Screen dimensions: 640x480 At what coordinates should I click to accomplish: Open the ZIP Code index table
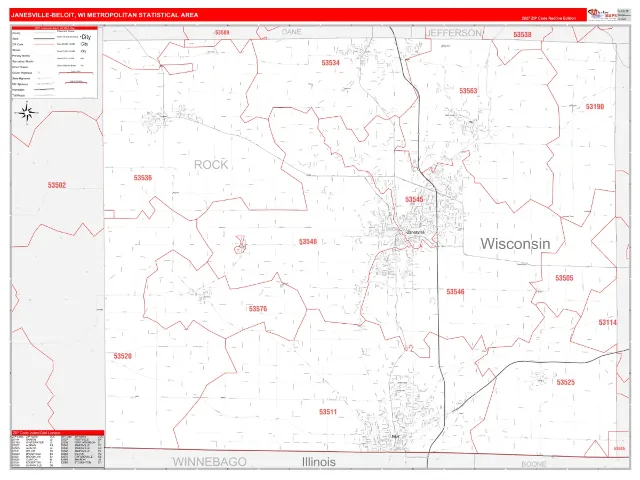(x=58, y=449)
